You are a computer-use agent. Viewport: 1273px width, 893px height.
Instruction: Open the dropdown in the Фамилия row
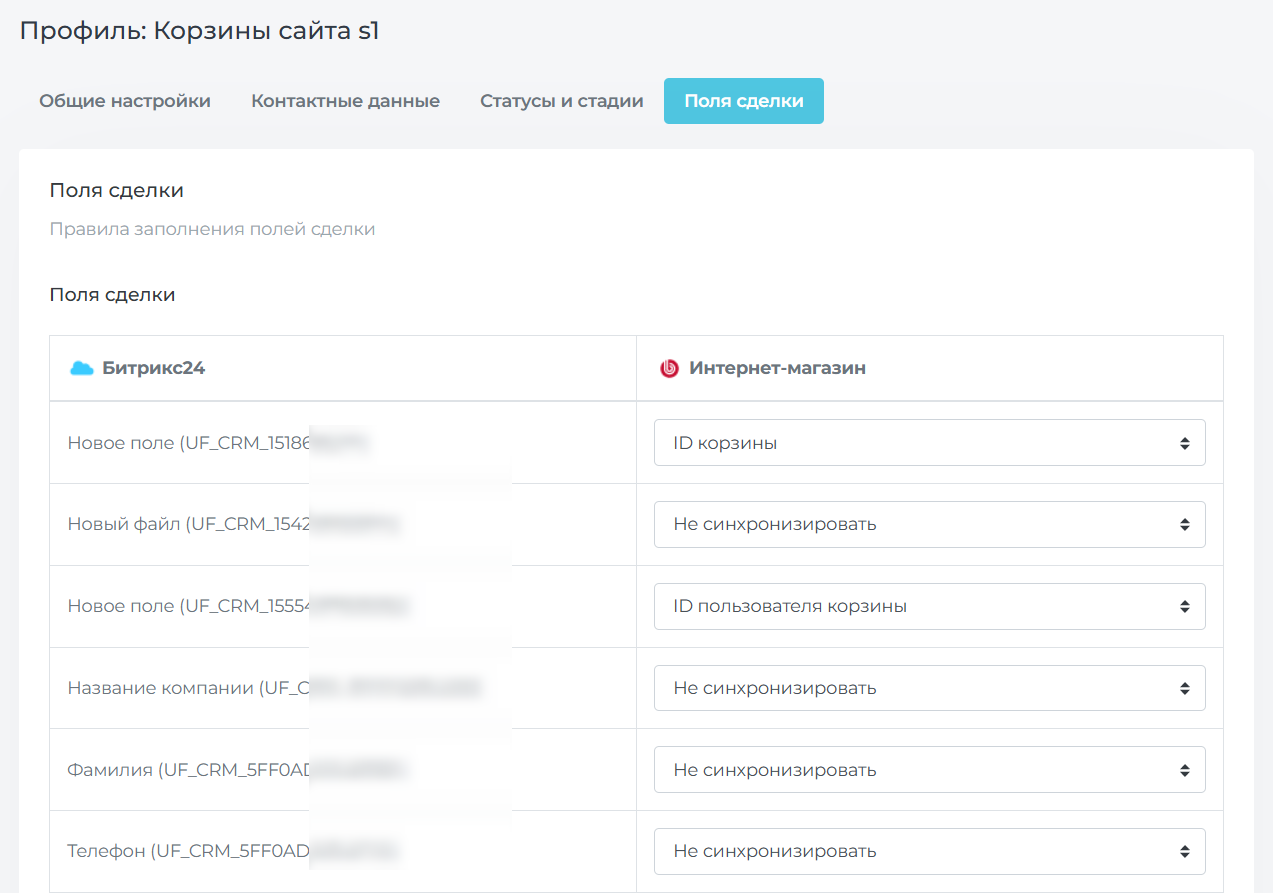929,770
